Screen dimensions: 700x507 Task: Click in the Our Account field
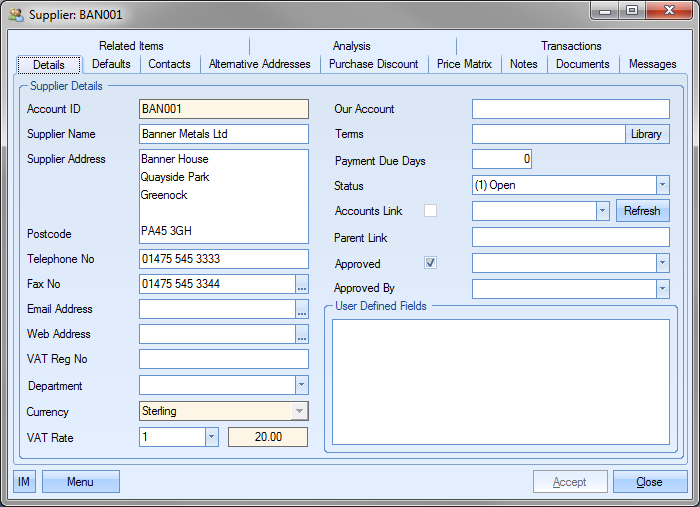click(x=570, y=109)
